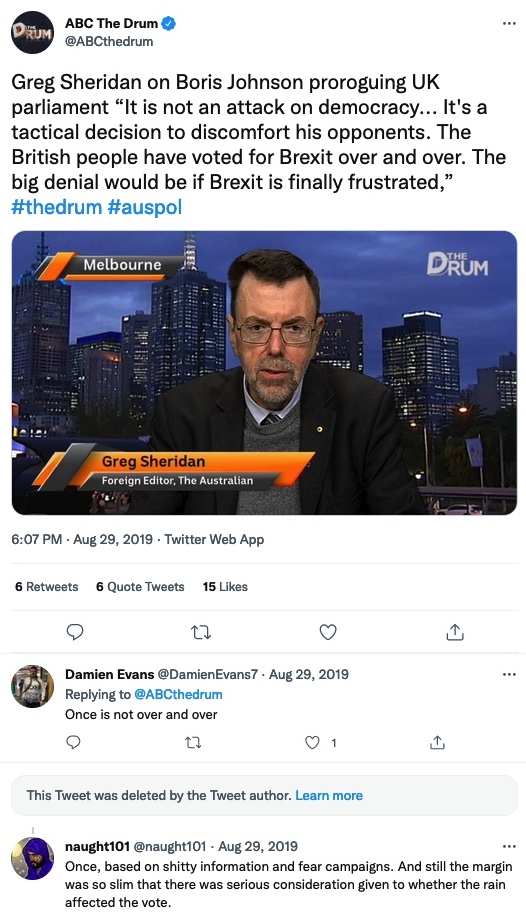View the 6 Quote Tweets list
The image size is (526, 916).
(140, 587)
